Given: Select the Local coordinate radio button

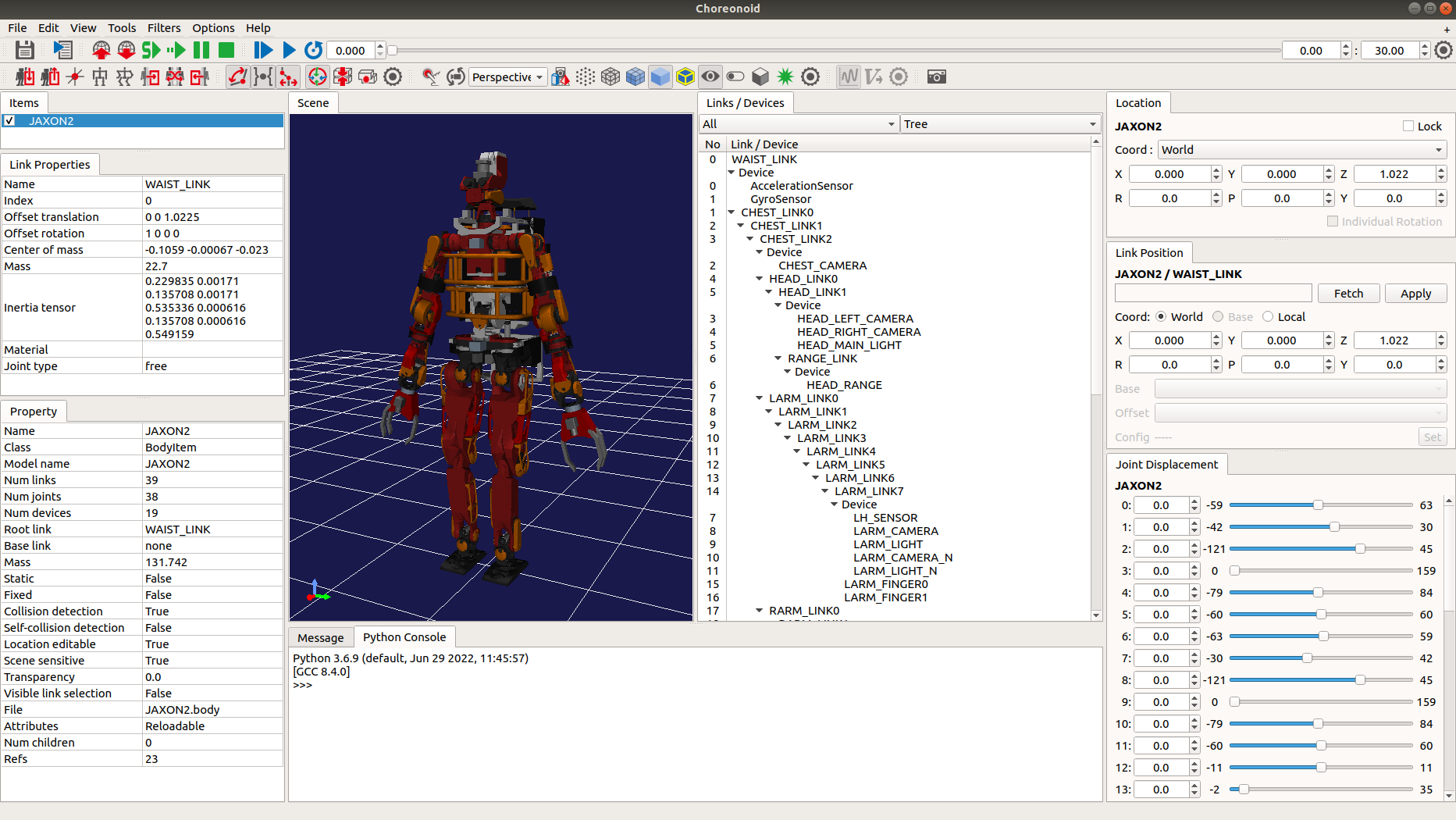Looking at the screenshot, I should [x=1268, y=317].
